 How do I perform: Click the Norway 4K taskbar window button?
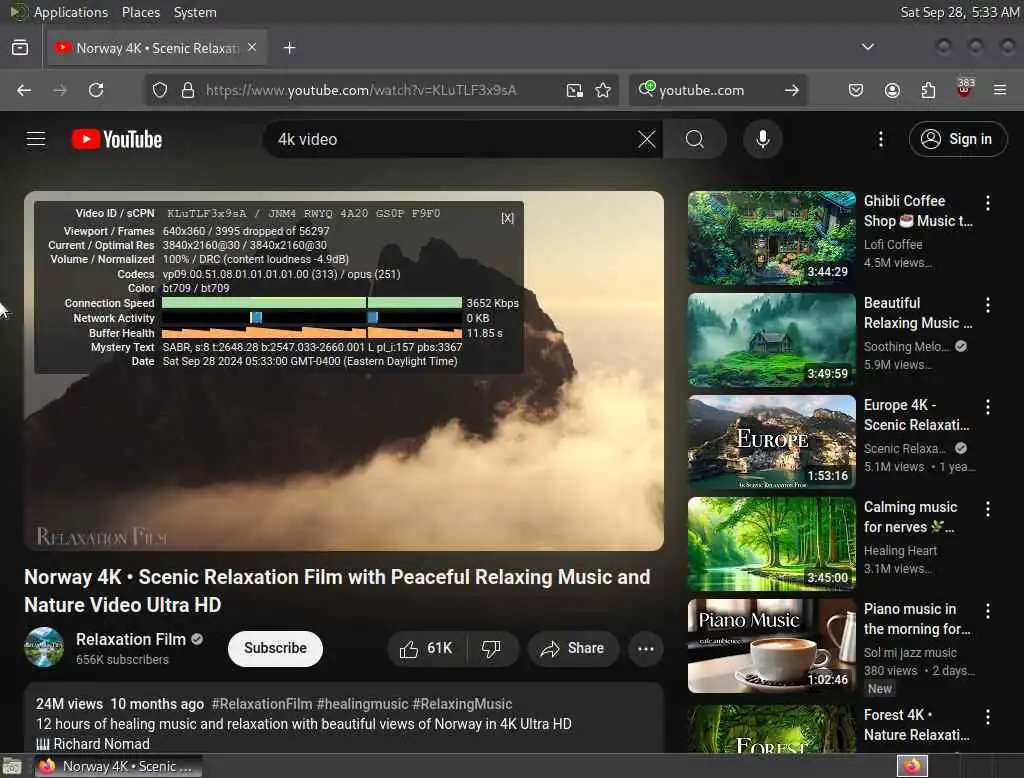[118, 766]
